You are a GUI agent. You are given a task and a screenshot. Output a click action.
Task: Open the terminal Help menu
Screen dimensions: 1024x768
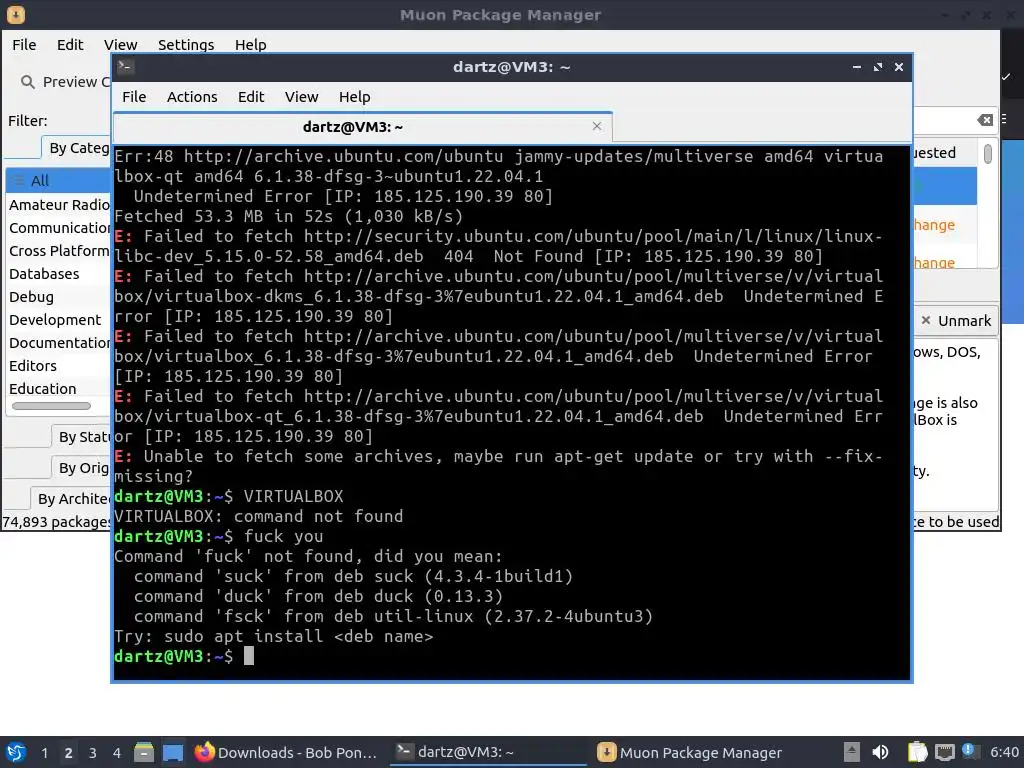tap(355, 97)
